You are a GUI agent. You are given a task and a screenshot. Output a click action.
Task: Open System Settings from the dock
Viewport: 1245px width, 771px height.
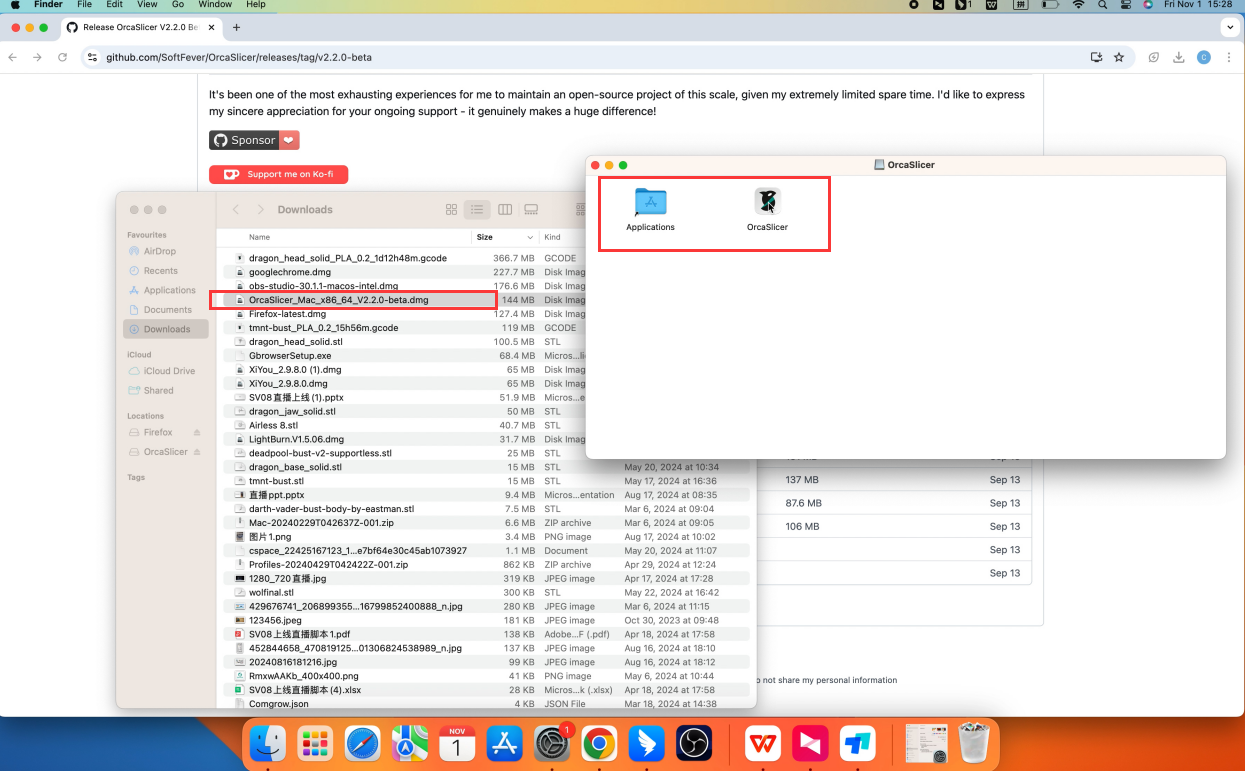(x=552, y=743)
